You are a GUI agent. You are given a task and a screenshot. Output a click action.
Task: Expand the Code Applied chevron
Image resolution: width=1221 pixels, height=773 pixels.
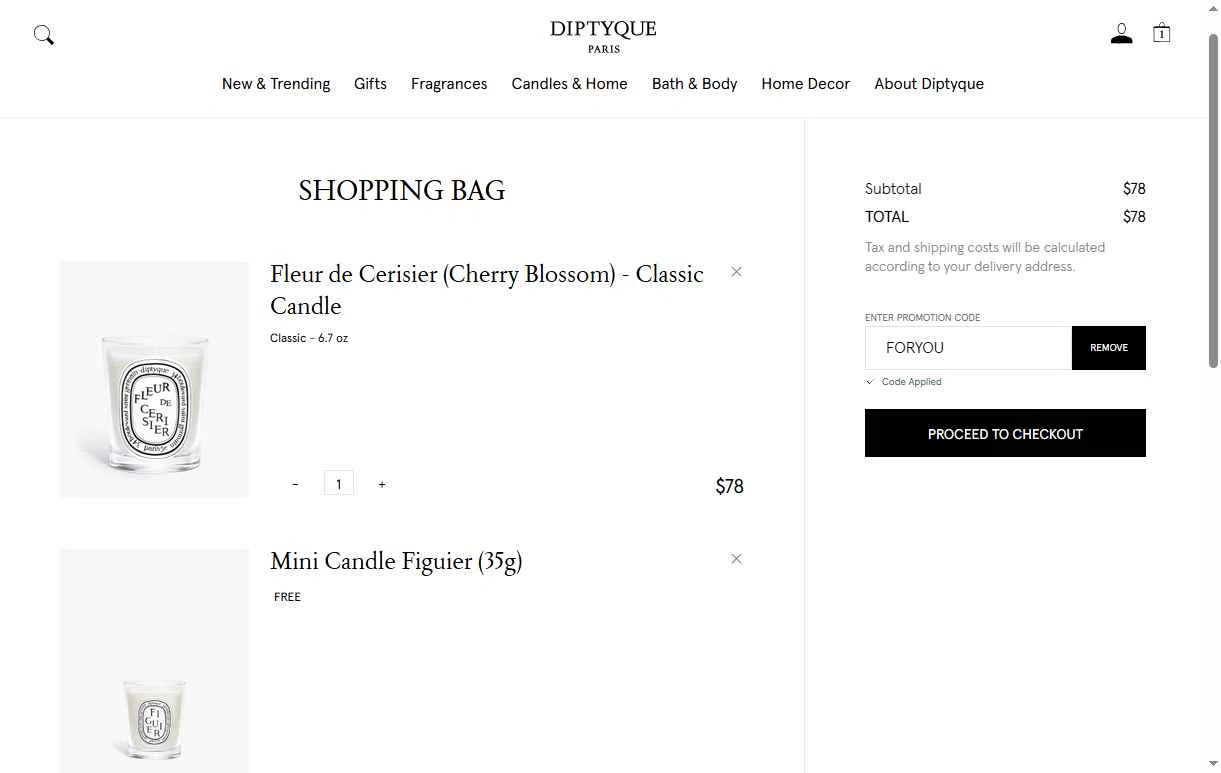[x=870, y=382]
